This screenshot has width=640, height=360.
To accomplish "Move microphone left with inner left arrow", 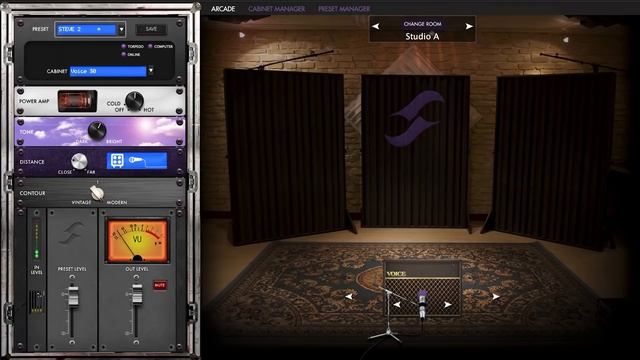I will (x=397, y=304).
